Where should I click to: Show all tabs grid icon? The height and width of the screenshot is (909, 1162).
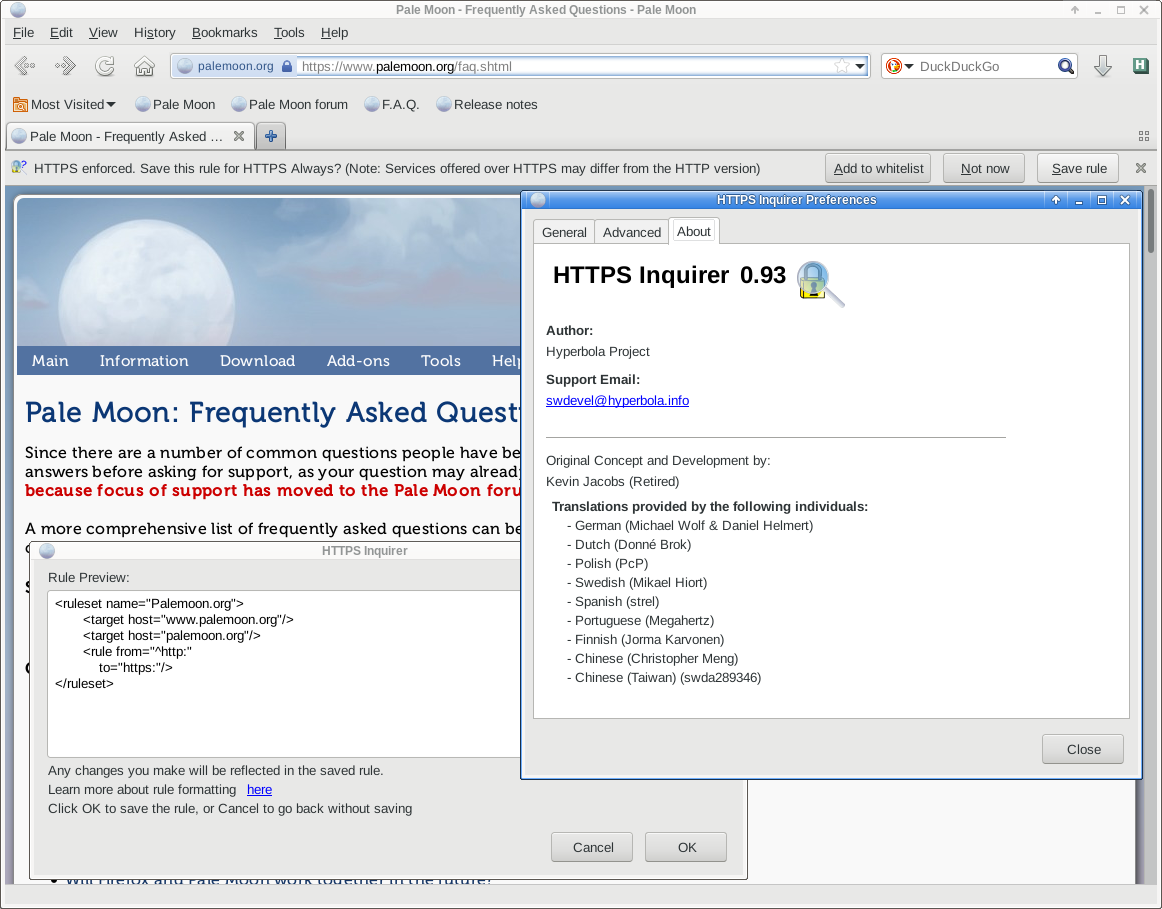[x=1144, y=136]
